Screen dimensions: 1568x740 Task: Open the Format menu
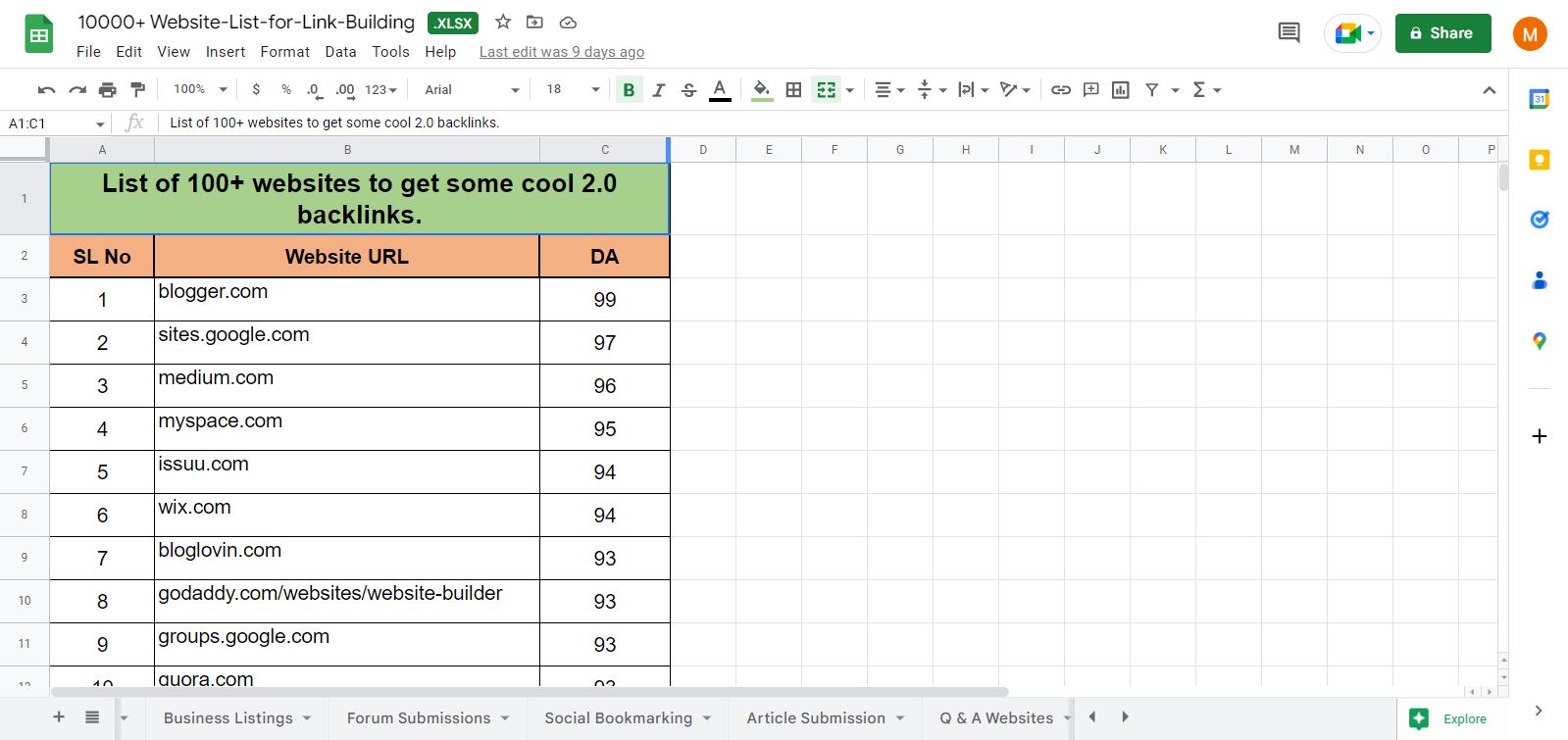point(284,52)
